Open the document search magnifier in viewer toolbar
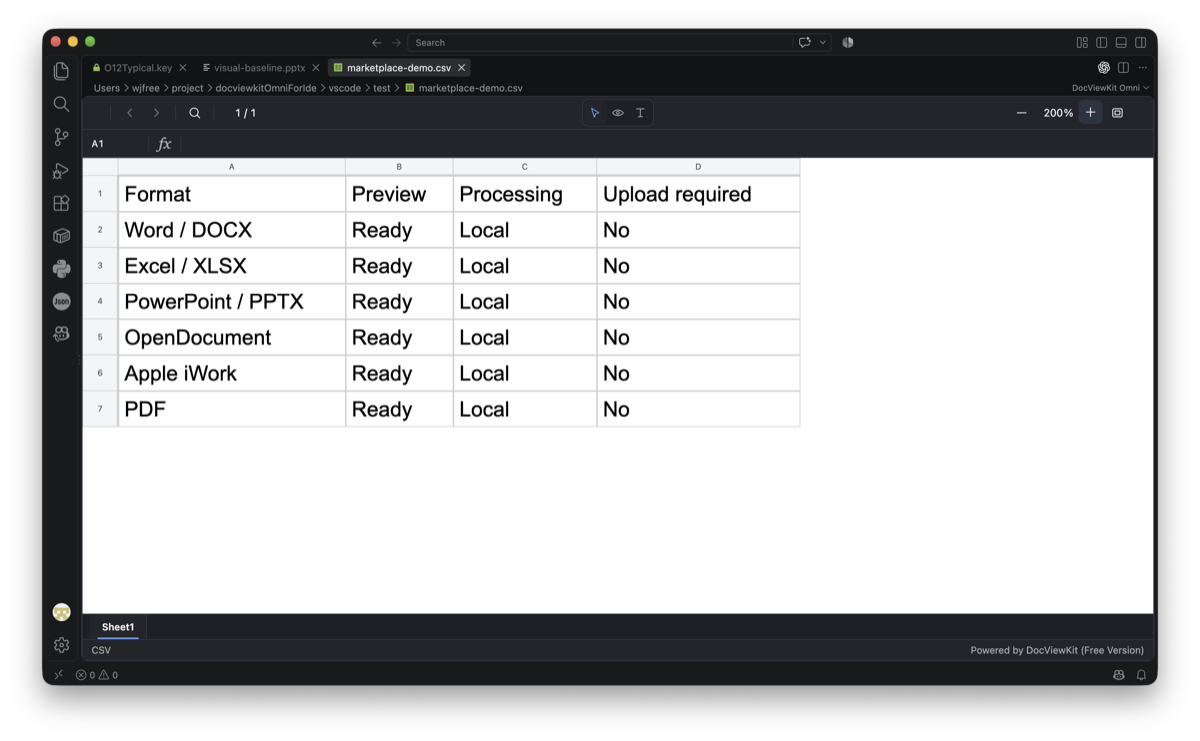Screen dimensions: 1200x741 [195, 113]
